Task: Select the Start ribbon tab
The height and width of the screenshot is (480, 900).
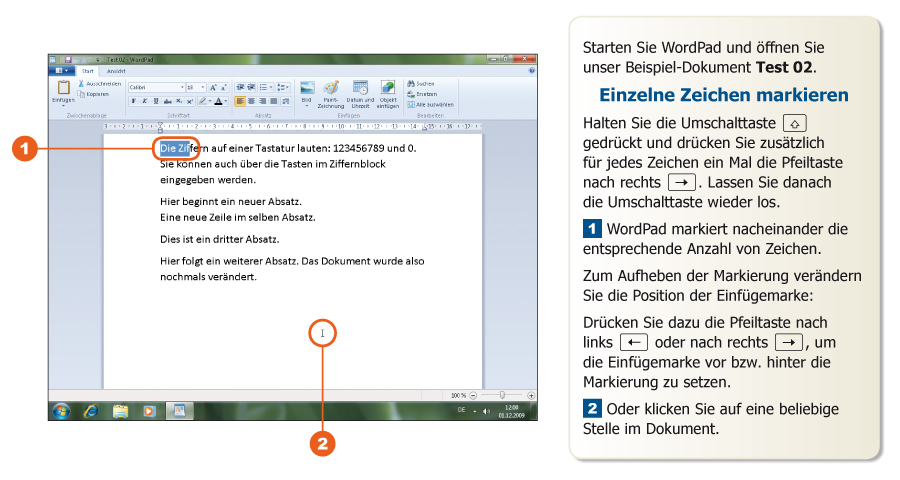Action: click(88, 71)
